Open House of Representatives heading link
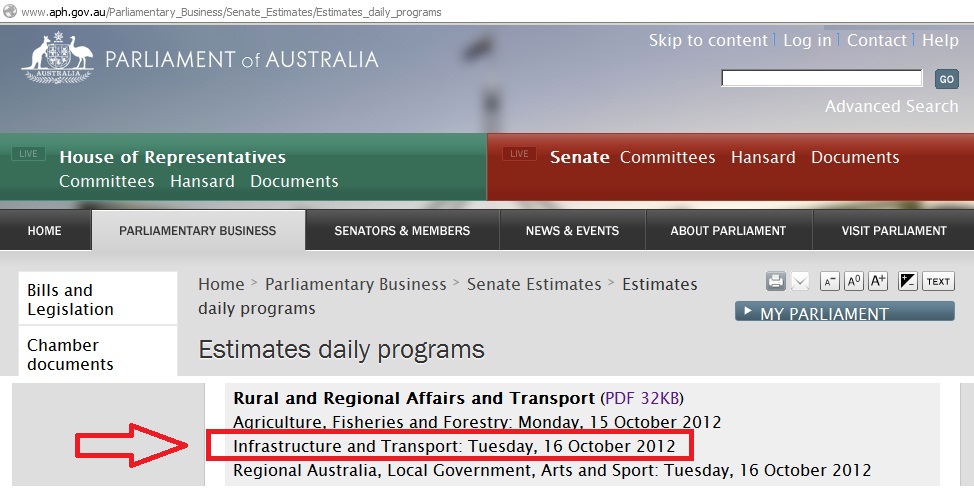974x489 pixels. point(173,157)
